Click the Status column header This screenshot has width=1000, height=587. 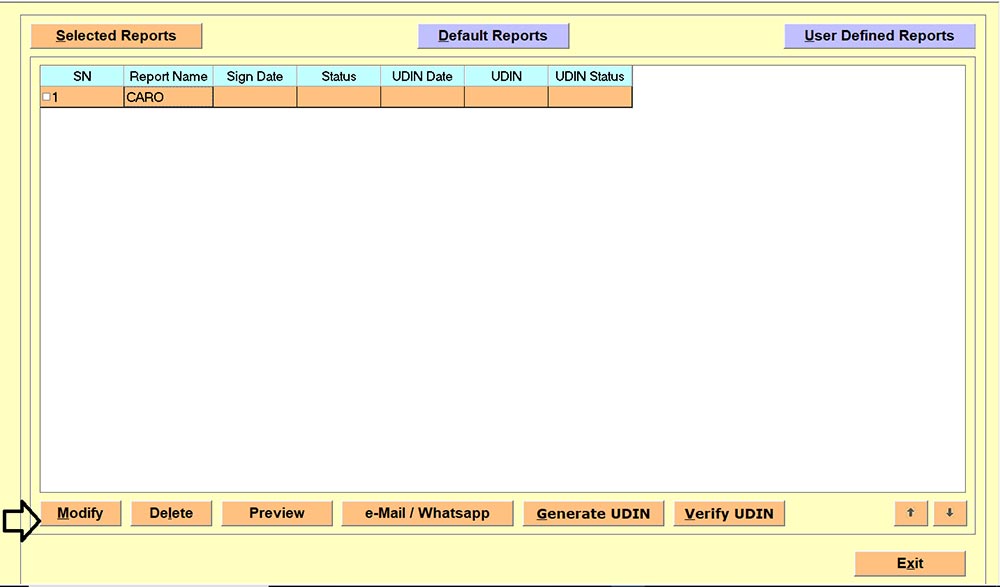[339, 76]
